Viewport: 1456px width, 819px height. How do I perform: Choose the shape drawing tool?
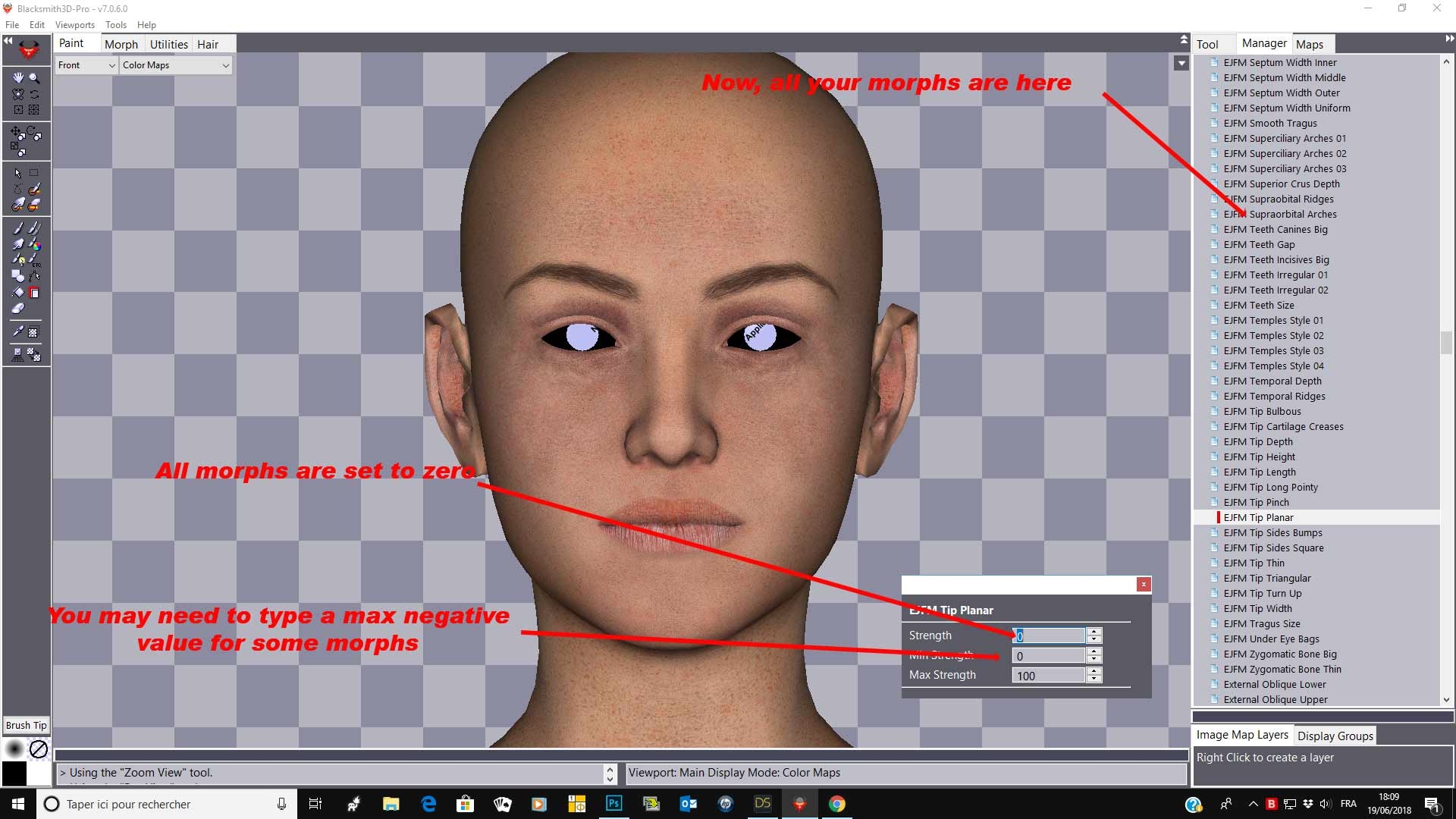[x=17, y=275]
